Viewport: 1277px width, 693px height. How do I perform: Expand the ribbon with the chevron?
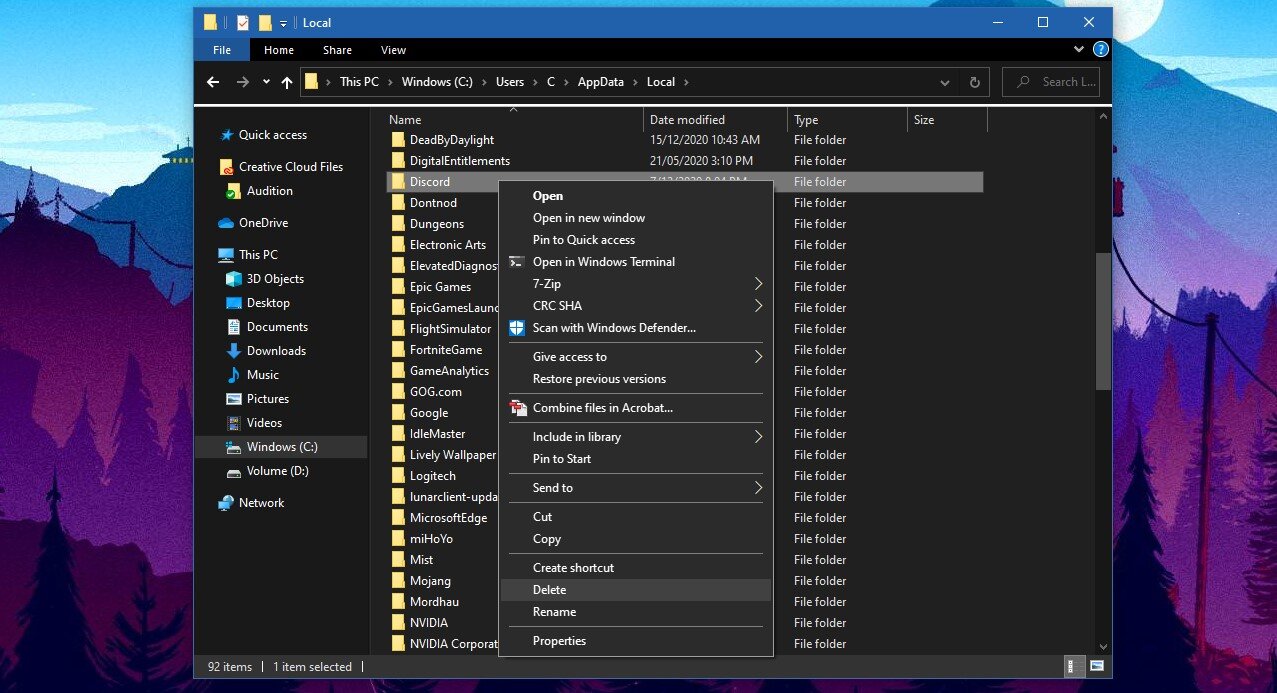(1079, 49)
